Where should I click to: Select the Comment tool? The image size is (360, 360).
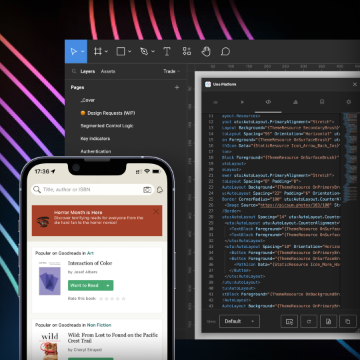tap(225, 51)
